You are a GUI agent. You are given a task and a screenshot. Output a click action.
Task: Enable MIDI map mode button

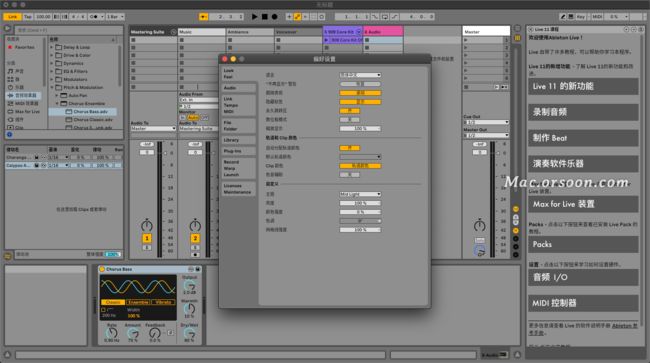[x=597, y=17]
